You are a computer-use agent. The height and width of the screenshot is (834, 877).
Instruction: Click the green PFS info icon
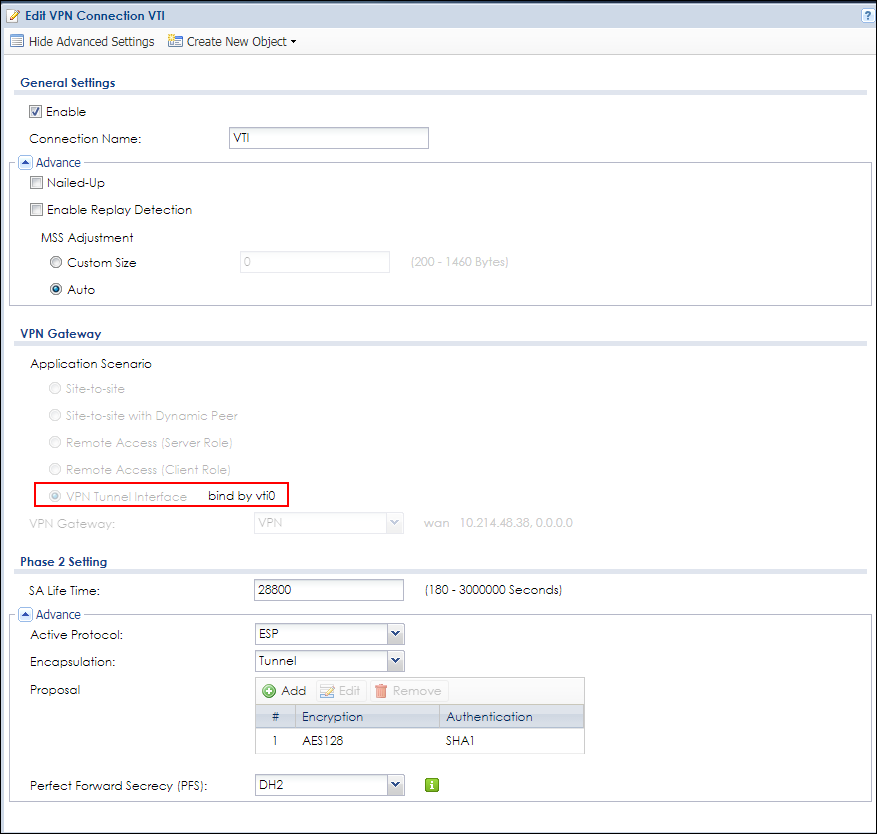pyautogui.click(x=432, y=786)
